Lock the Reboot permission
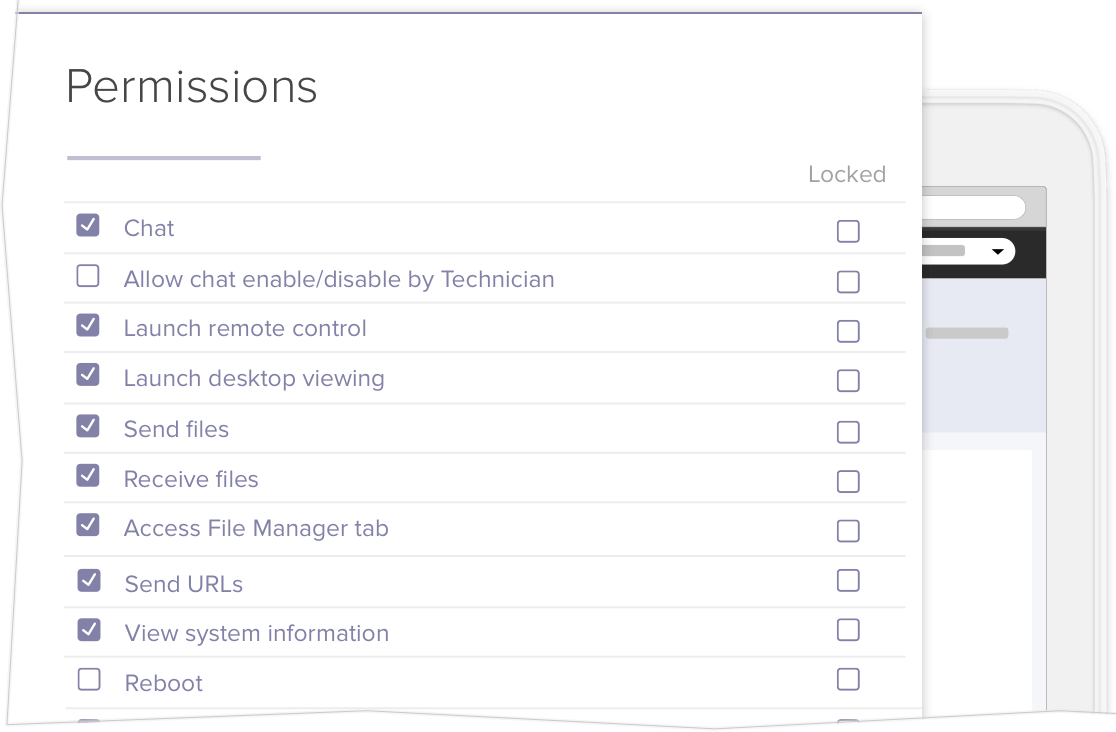Screen dimensions: 1116x732 pyautogui.click(x=848, y=680)
